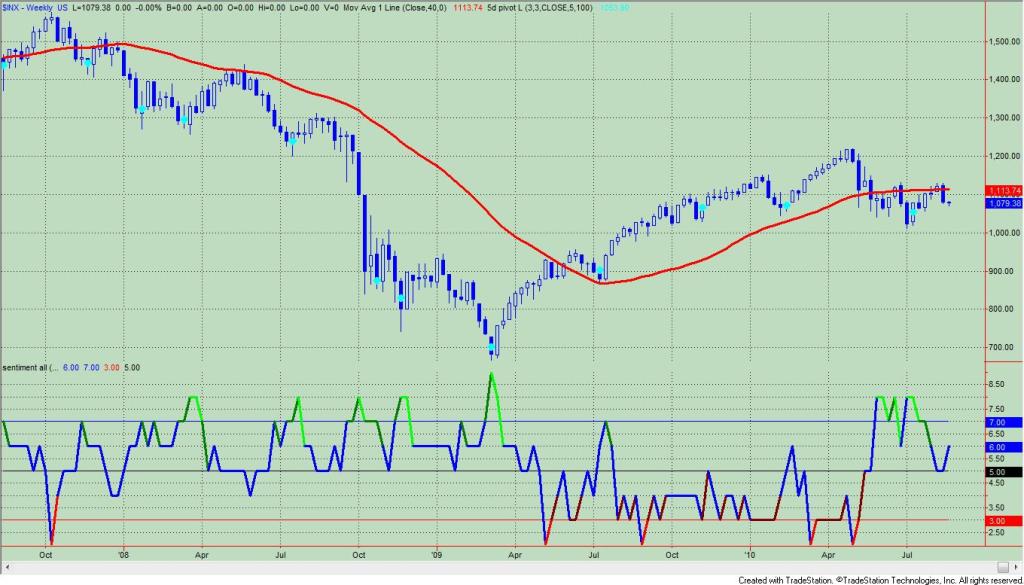Click the 'Mov Avg 1 Line (Close,40,0)' label
This screenshot has height=585, width=1024.
tap(396, 8)
